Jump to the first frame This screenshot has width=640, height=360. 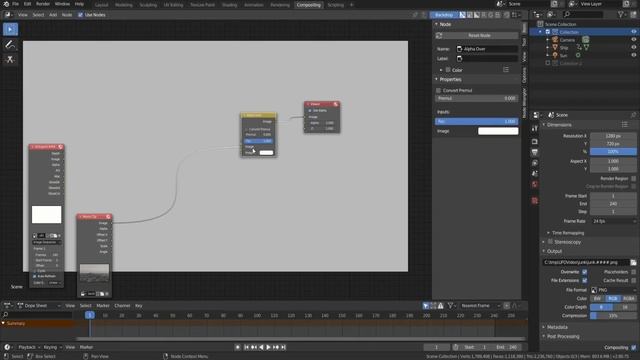click(246, 347)
